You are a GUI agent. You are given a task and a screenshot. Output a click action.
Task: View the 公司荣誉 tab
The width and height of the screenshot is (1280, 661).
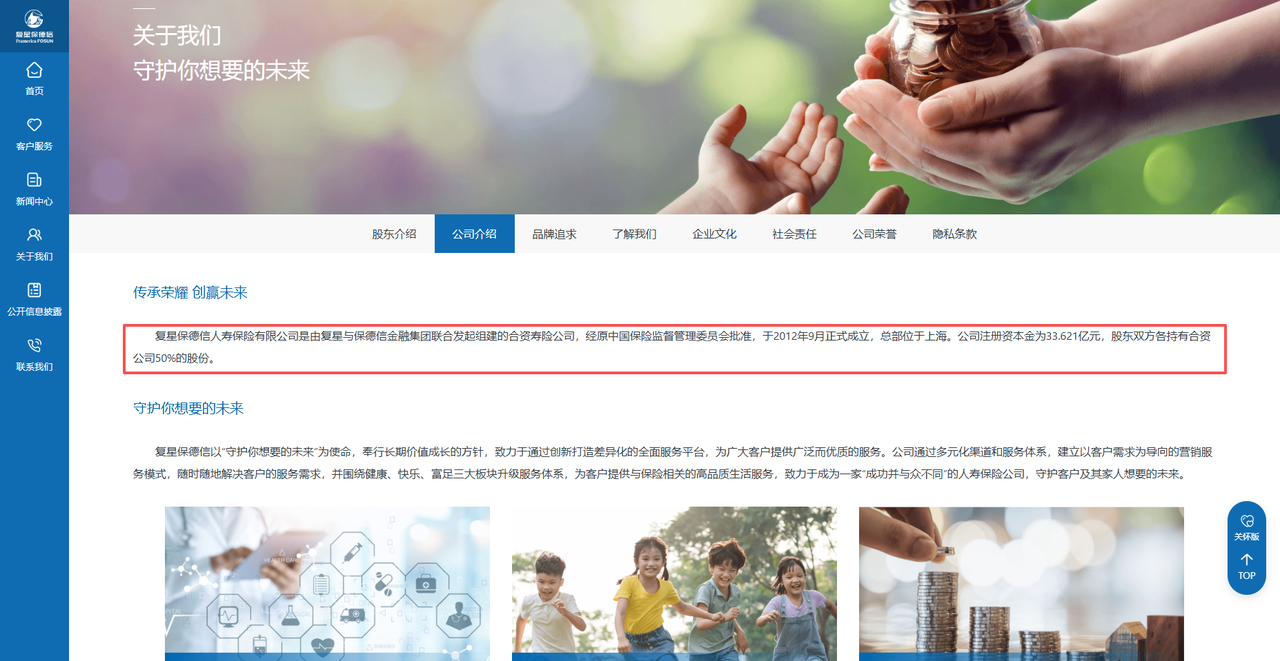pyautogui.click(x=874, y=234)
